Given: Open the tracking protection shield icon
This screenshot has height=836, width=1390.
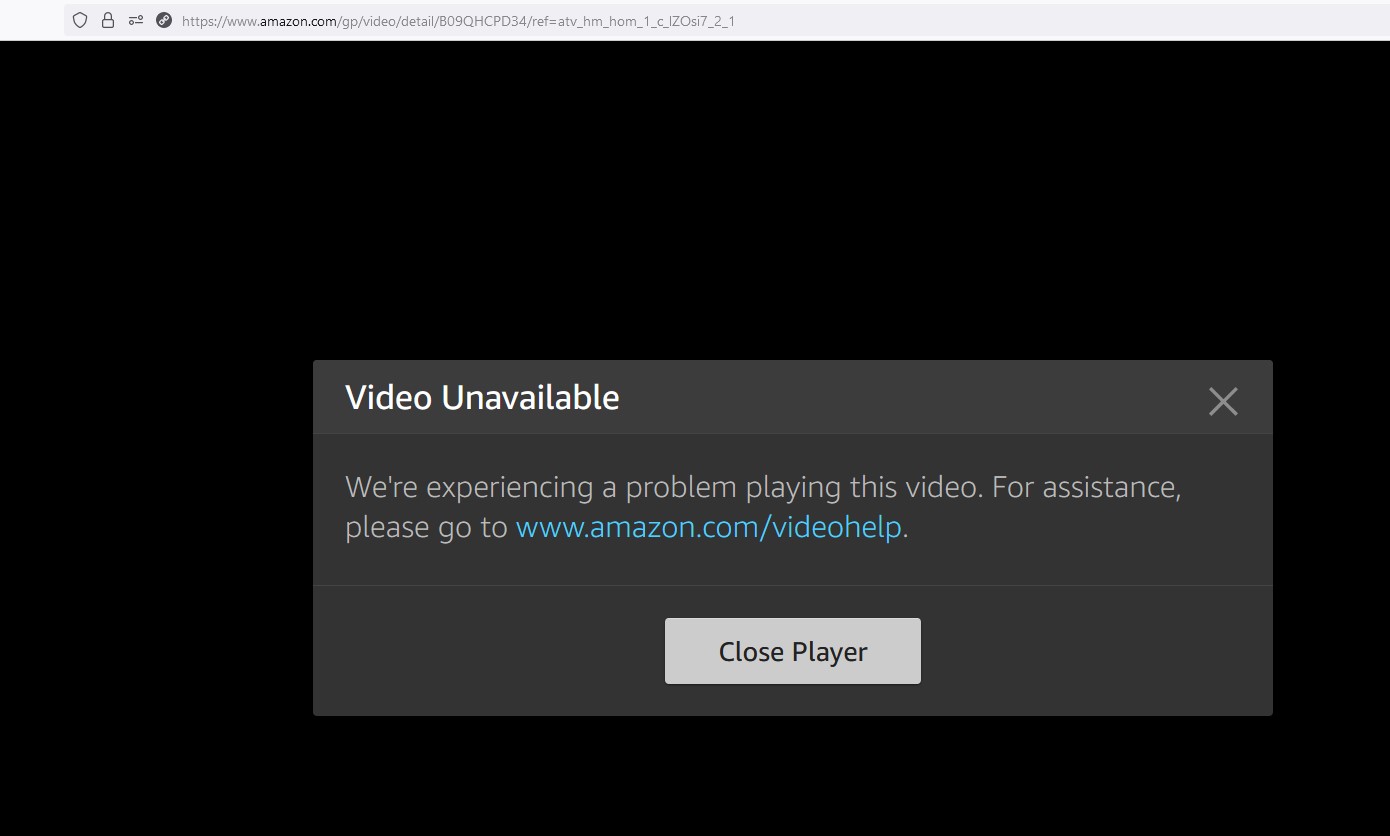Looking at the screenshot, I should [x=80, y=20].
